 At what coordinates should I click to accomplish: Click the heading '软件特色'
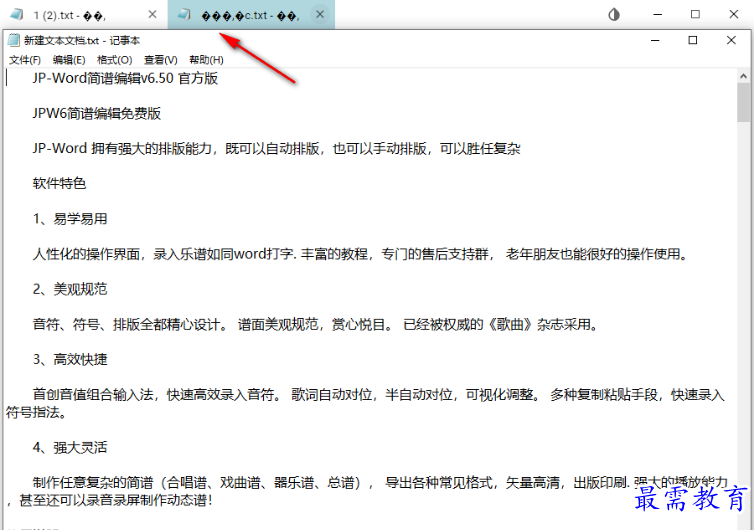pyautogui.click(x=59, y=184)
